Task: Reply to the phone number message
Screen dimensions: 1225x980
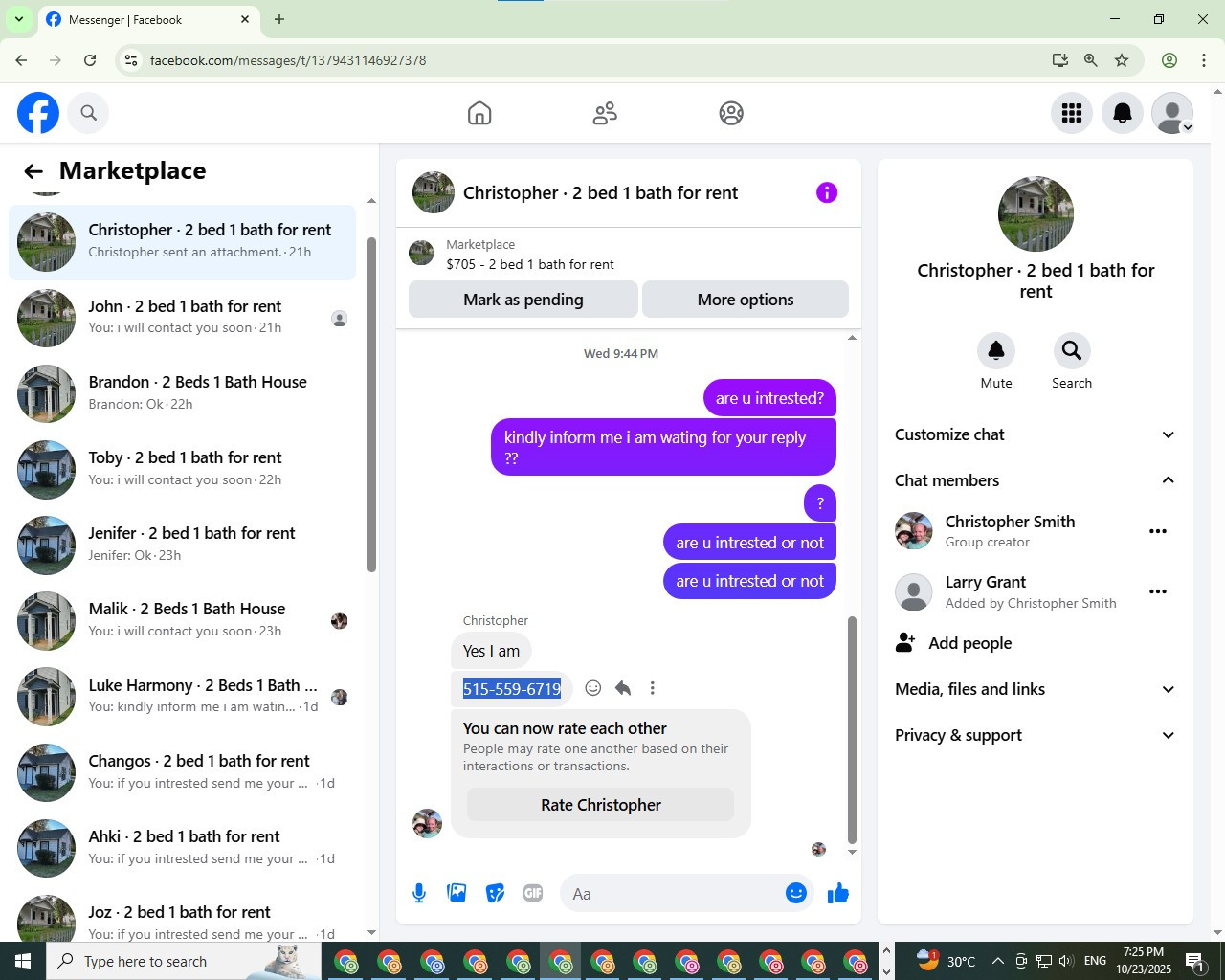Action: 623,688
